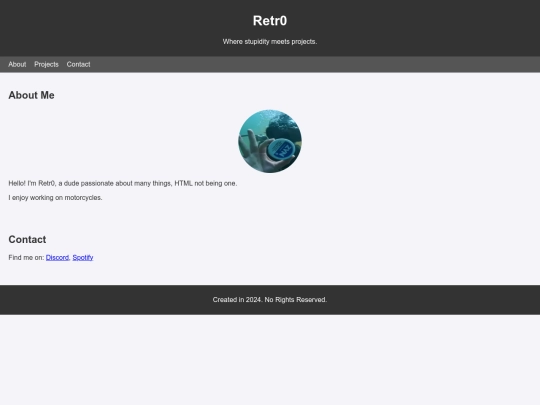Click the 'About Me' section heading
540x405 pixels.
[x=31, y=95]
